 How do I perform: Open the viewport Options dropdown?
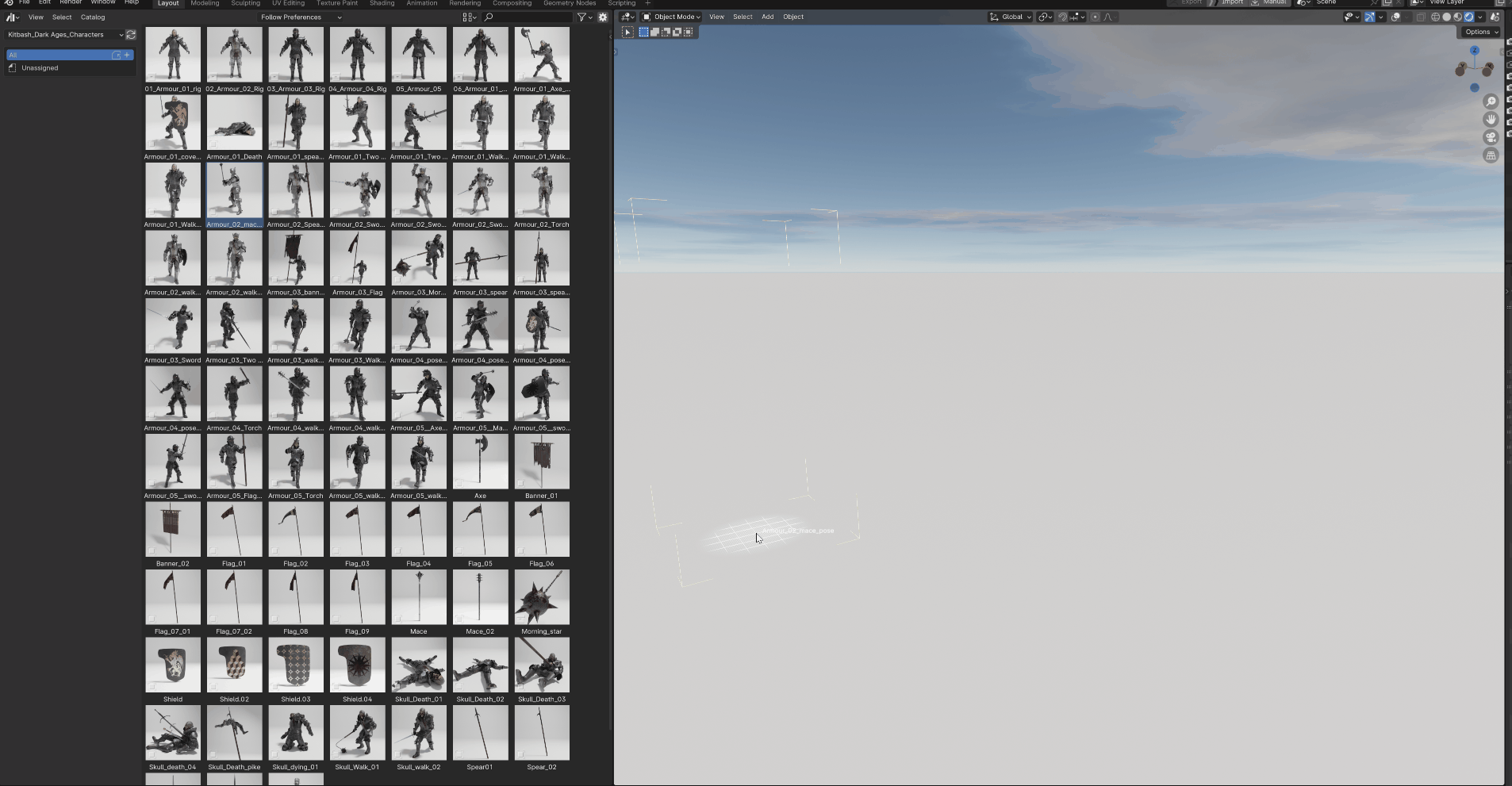point(1480,32)
